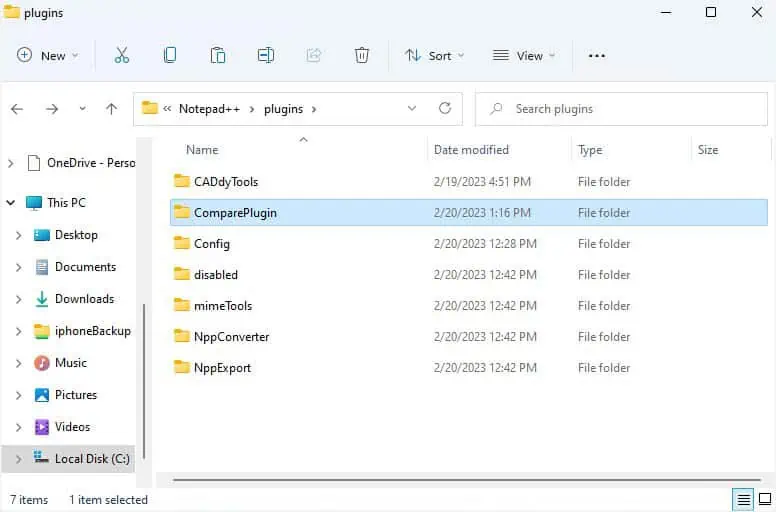Expand the Documents tree node
This screenshot has height=512, width=776.
point(19,267)
